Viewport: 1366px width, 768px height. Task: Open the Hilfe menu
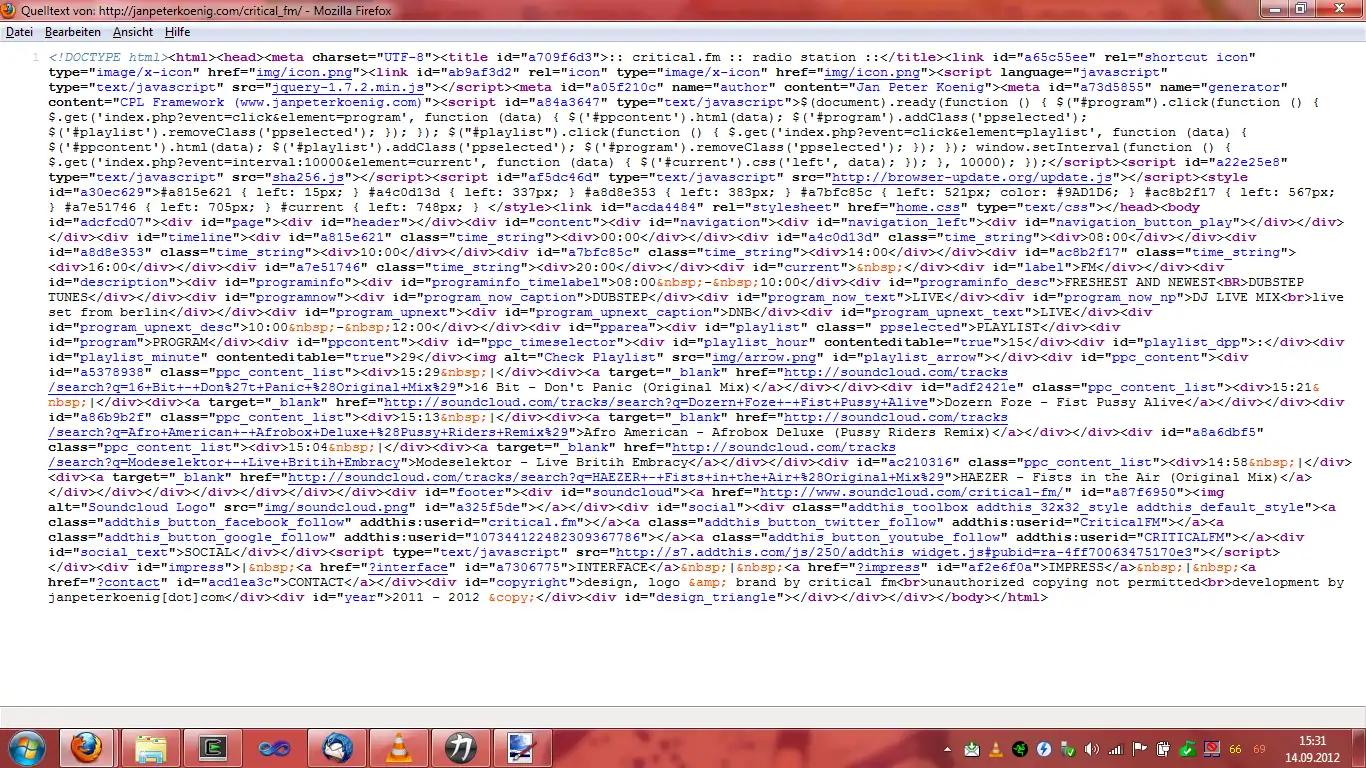pos(177,32)
